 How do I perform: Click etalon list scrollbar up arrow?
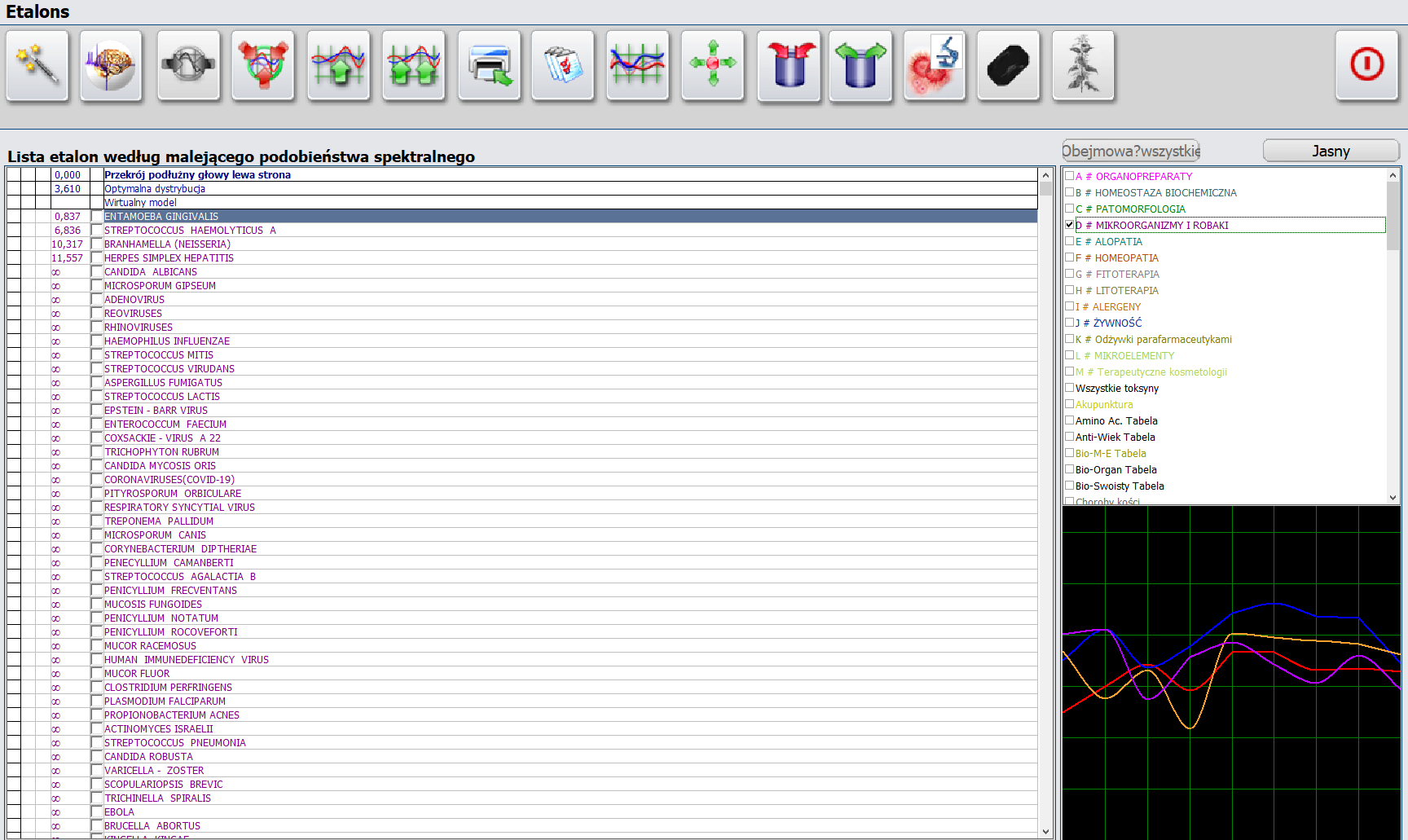tap(1046, 175)
